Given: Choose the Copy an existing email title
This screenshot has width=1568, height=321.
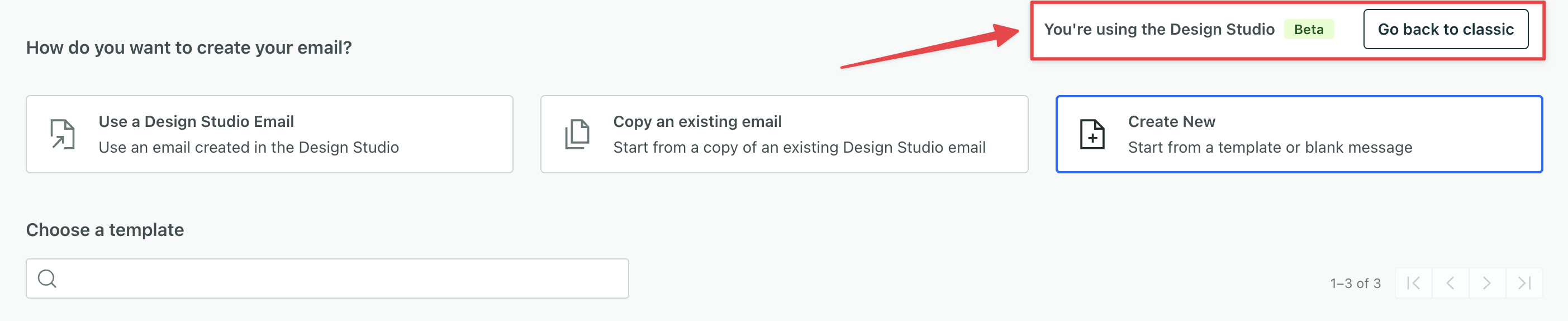Looking at the screenshot, I should click(x=697, y=121).
